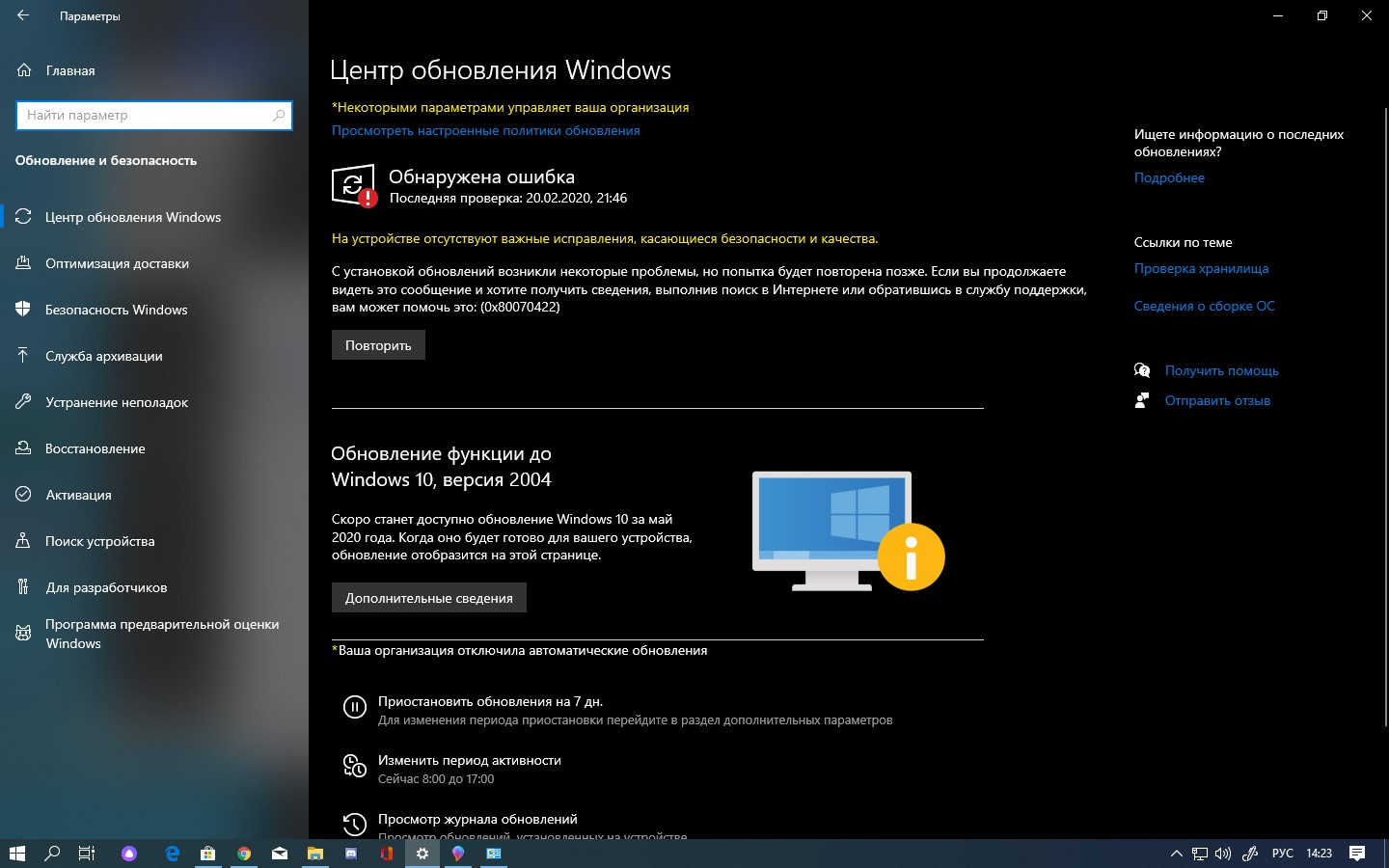Image resolution: width=1389 pixels, height=868 pixels.
Task: Click Получить помощь link
Action: [1221, 370]
